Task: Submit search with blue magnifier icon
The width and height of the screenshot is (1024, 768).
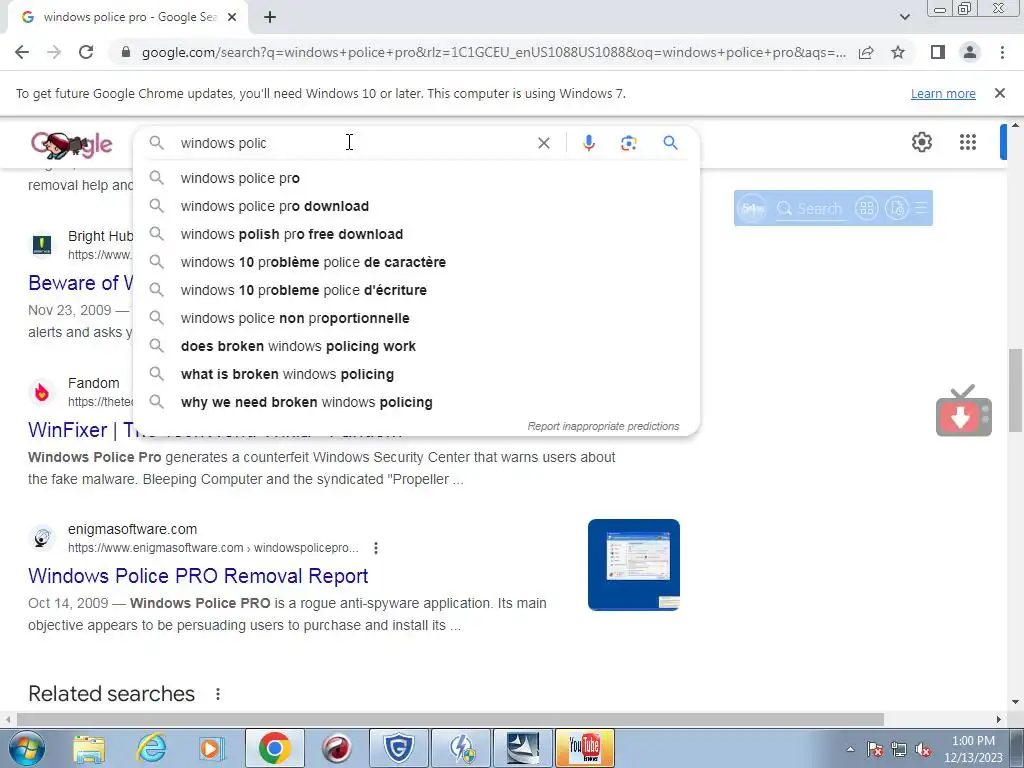Action: pyautogui.click(x=670, y=143)
